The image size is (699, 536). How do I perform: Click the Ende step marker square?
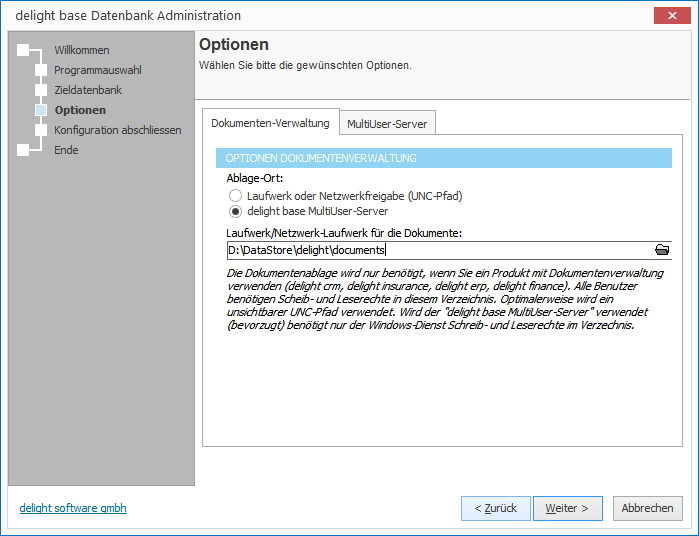(x=23, y=150)
